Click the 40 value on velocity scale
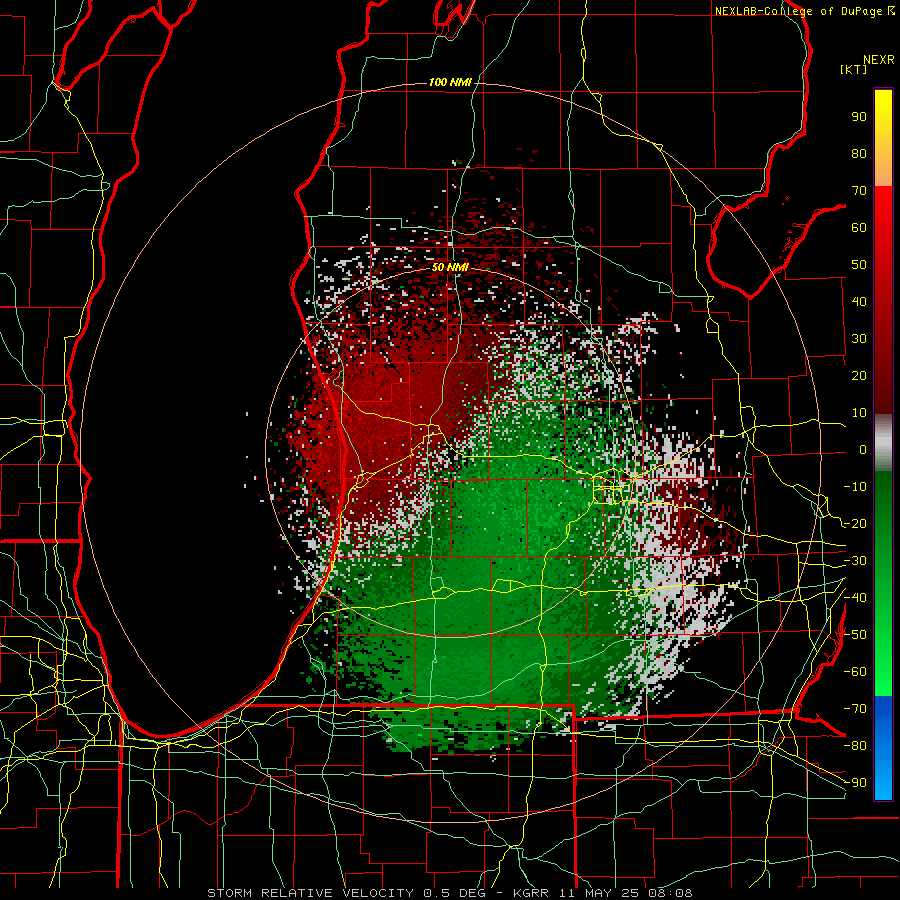This screenshot has height=900, width=900. (859, 302)
